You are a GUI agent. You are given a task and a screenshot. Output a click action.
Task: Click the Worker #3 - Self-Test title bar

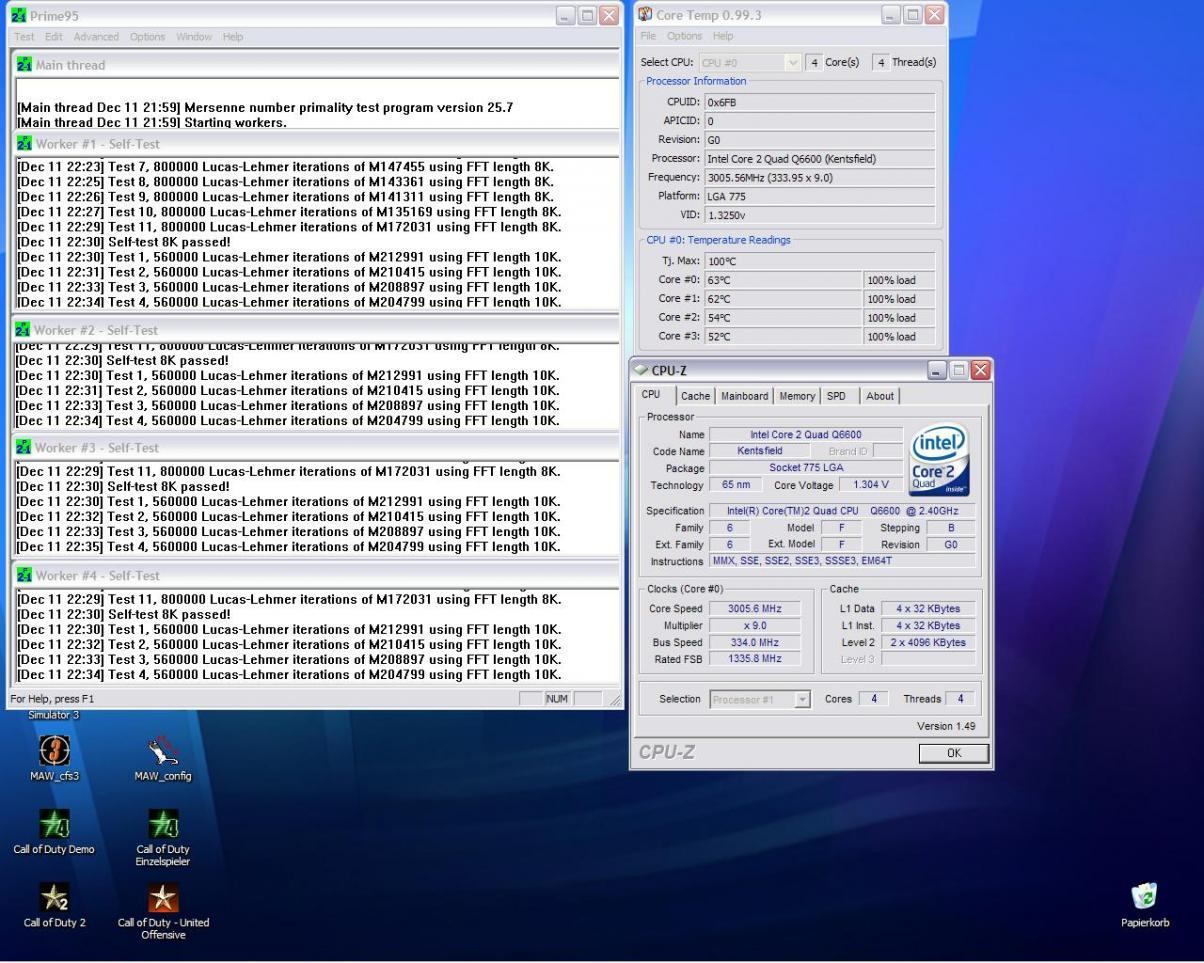[x=316, y=448]
